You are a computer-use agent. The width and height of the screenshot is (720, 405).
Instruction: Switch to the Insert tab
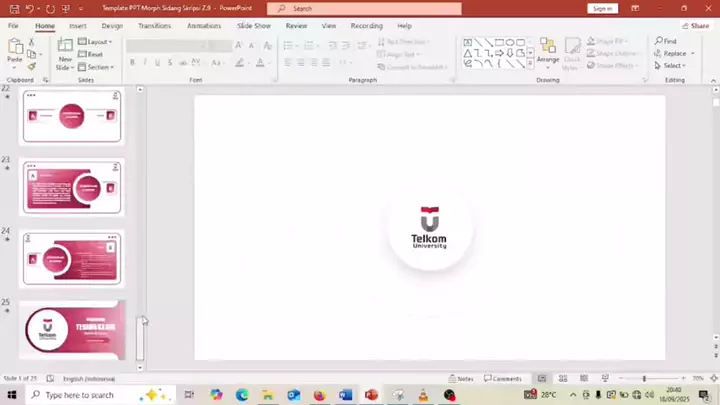[78, 26]
